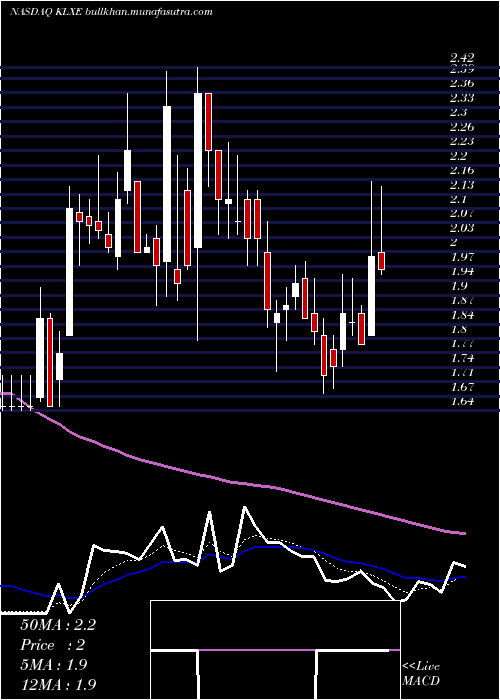Select the 2.33 price axis label
The width and height of the screenshot is (500, 700).
[x=462, y=98]
